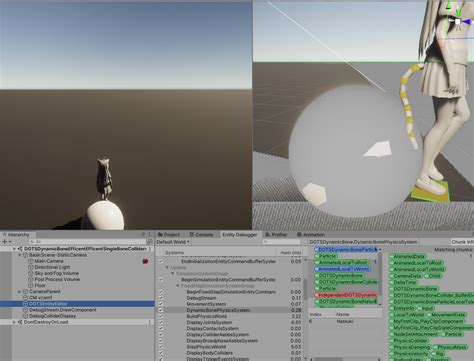Collapse the DOTSDynamicBone scene root

point(14,249)
